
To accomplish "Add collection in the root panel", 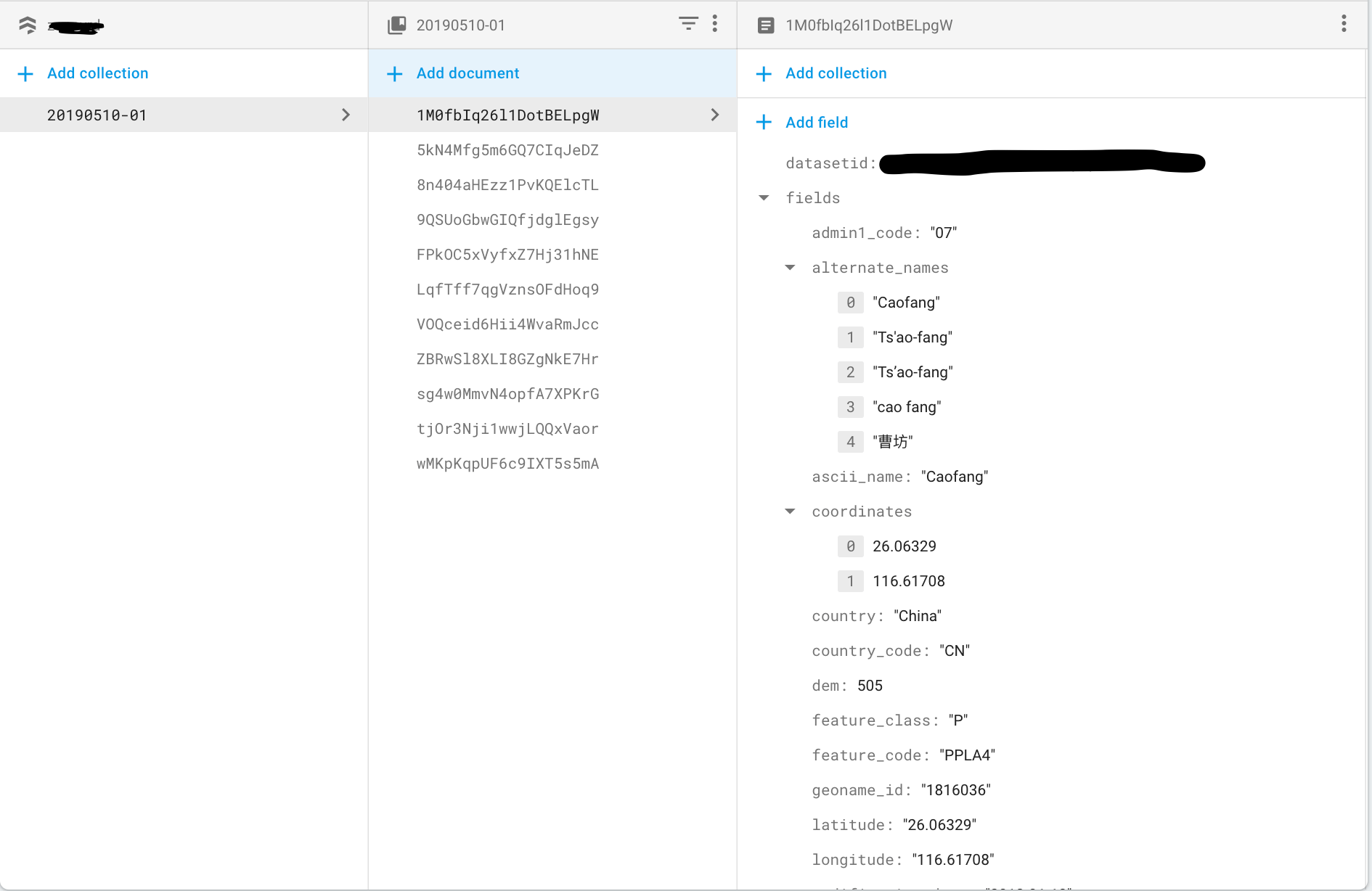I will tap(84, 73).
